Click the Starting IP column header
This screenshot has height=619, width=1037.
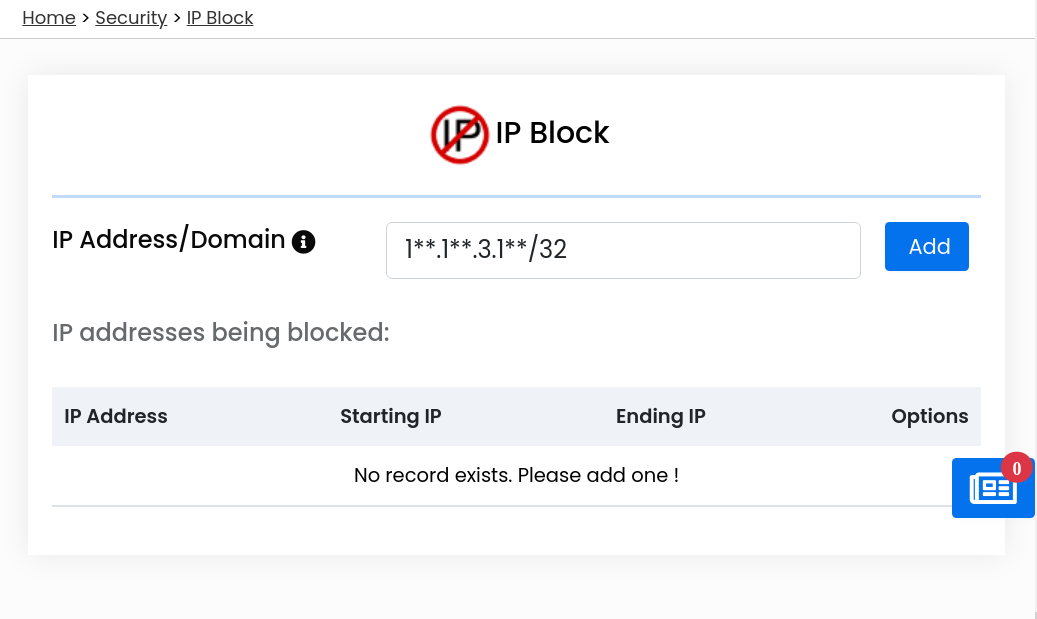click(x=391, y=417)
